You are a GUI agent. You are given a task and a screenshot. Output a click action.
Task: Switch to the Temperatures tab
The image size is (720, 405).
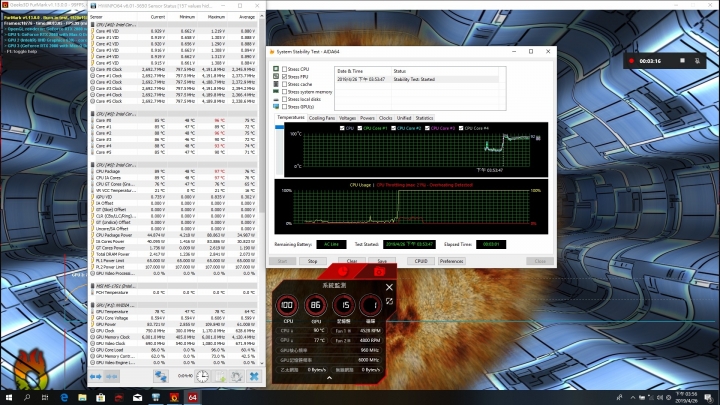coord(291,118)
